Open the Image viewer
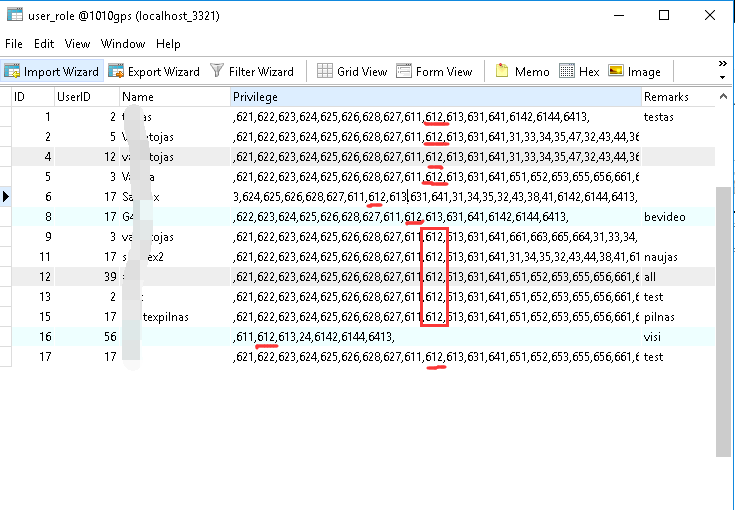This screenshot has height=510, width=735. click(x=635, y=71)
